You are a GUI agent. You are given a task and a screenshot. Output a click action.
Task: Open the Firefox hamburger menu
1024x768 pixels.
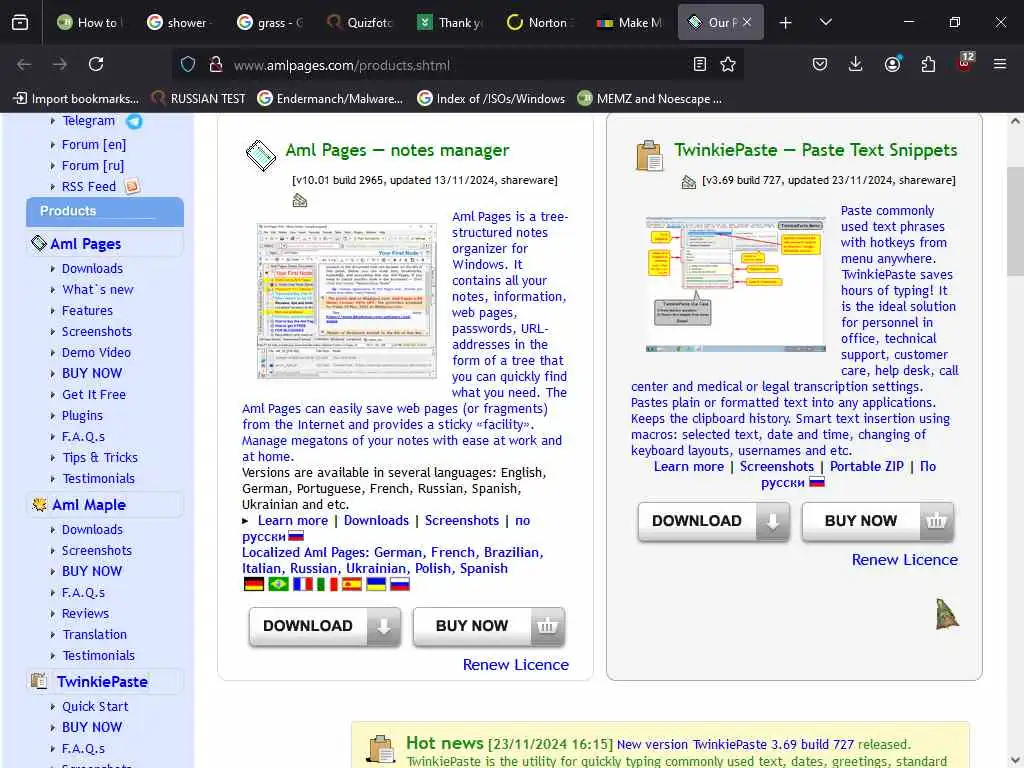1000,64
